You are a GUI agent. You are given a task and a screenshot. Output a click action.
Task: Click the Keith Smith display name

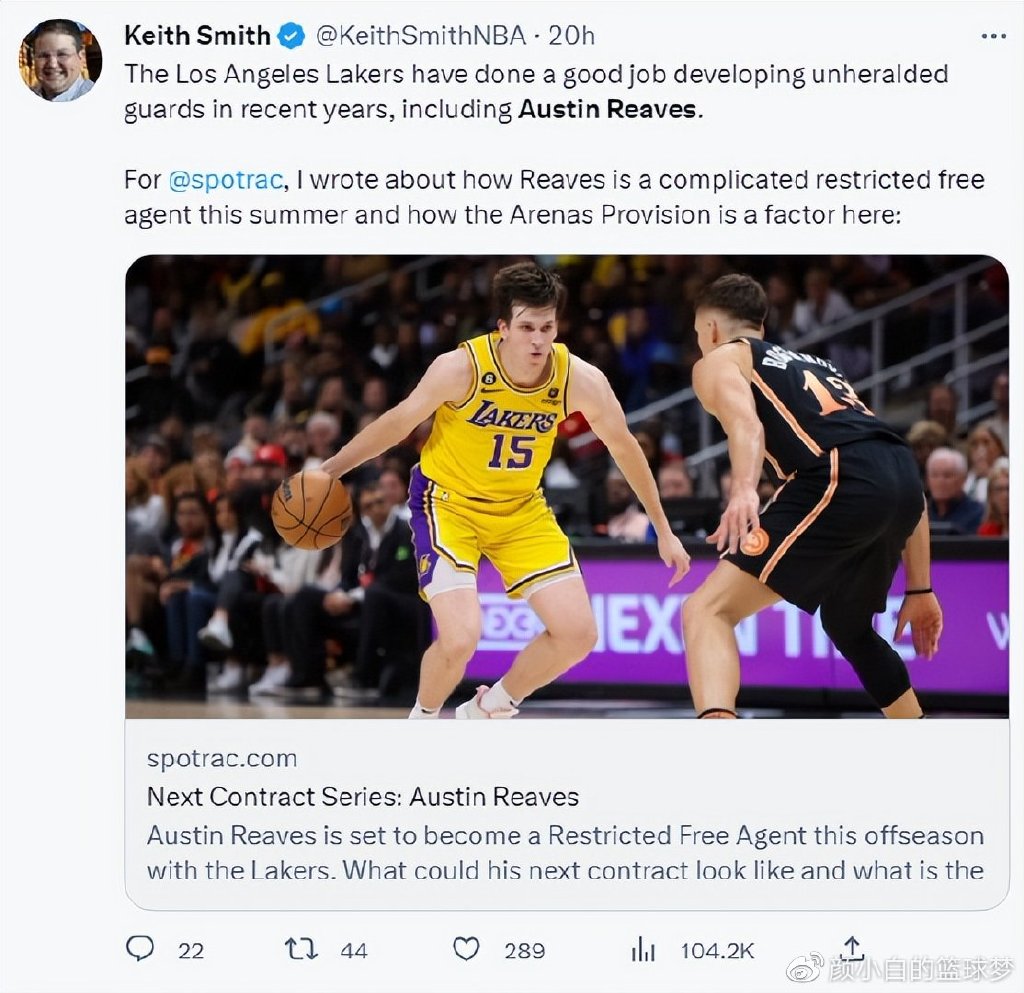pos(197,36)
